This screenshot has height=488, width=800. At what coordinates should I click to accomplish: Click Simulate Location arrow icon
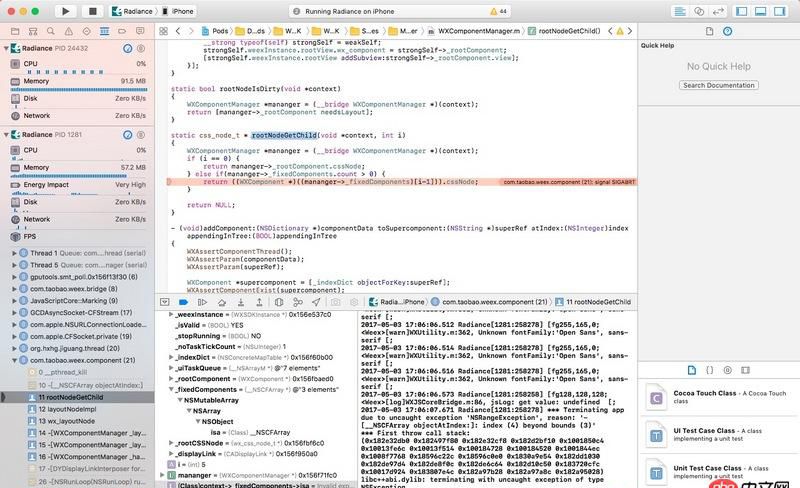(316, 302)
